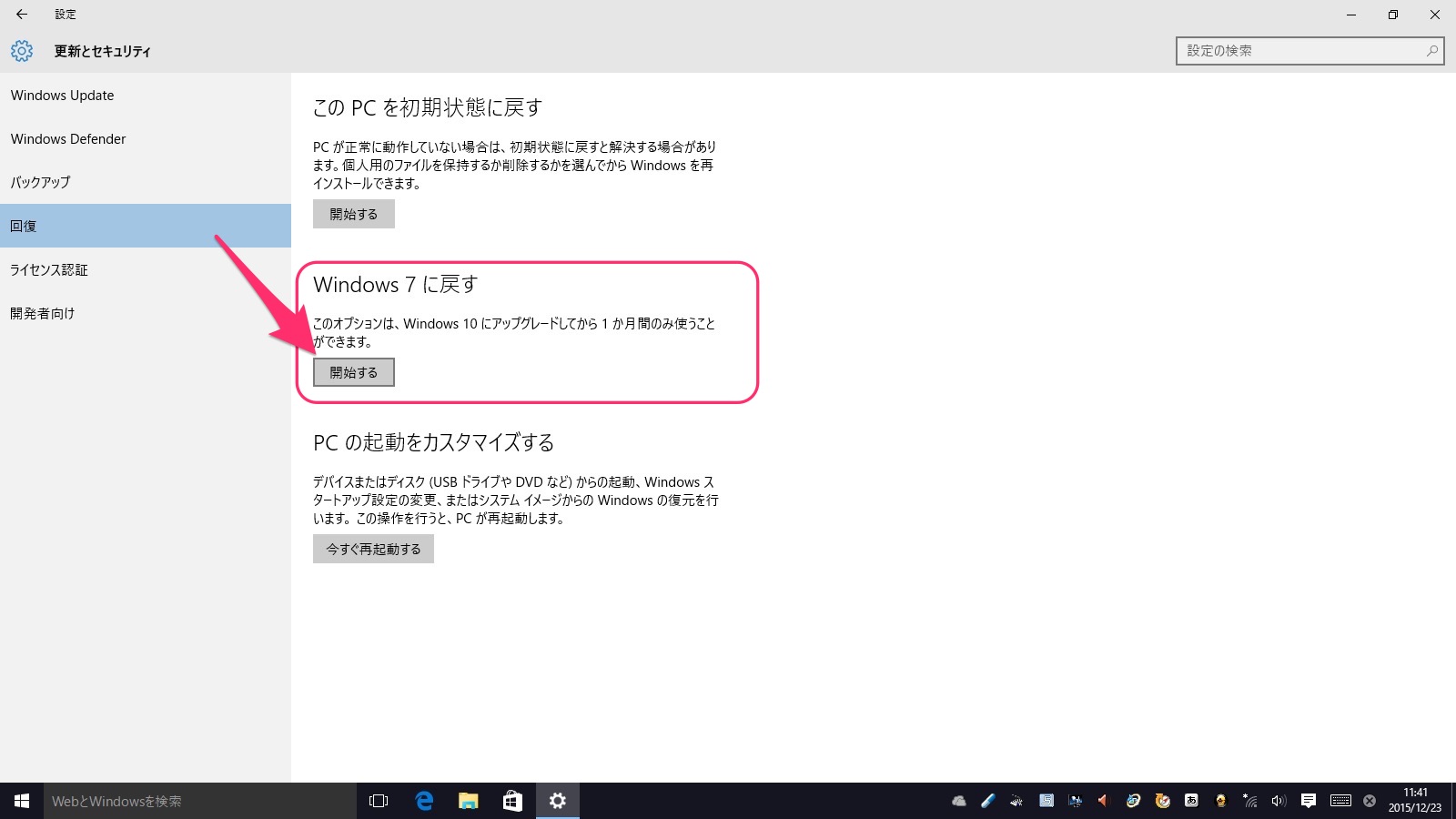Open Windows Update section

(146, 95)
